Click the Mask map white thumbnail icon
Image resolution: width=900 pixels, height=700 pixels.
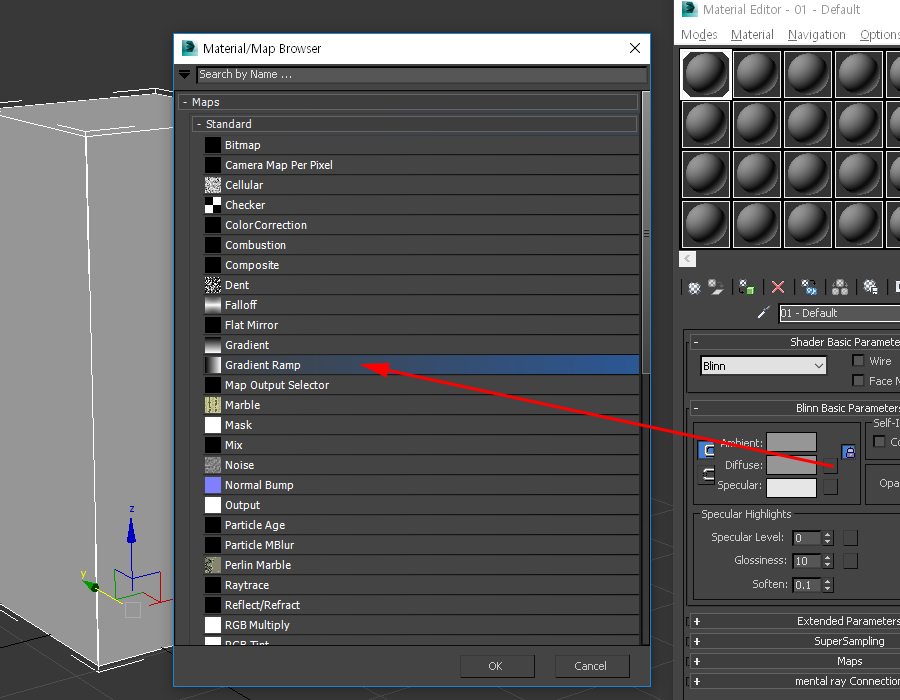tap(213, 425)
